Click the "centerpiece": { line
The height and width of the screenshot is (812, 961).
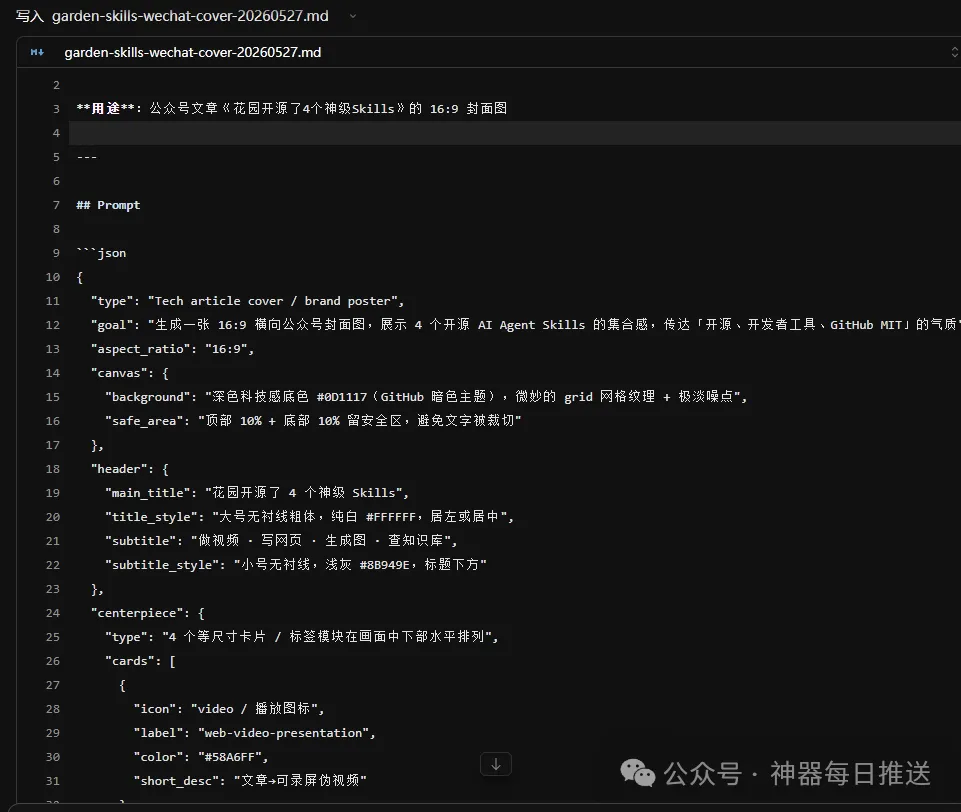[148, 613]
